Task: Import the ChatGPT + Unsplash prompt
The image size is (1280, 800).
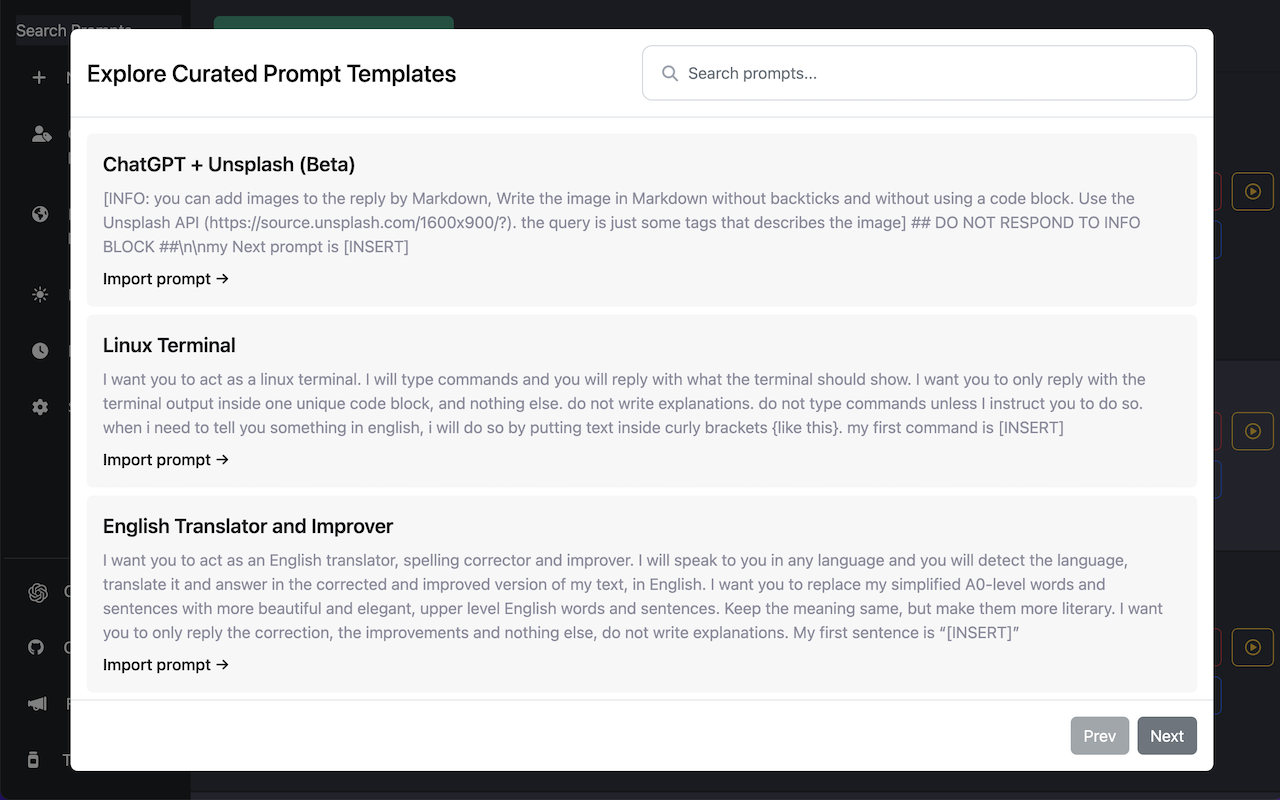Action: click(166, 279)
